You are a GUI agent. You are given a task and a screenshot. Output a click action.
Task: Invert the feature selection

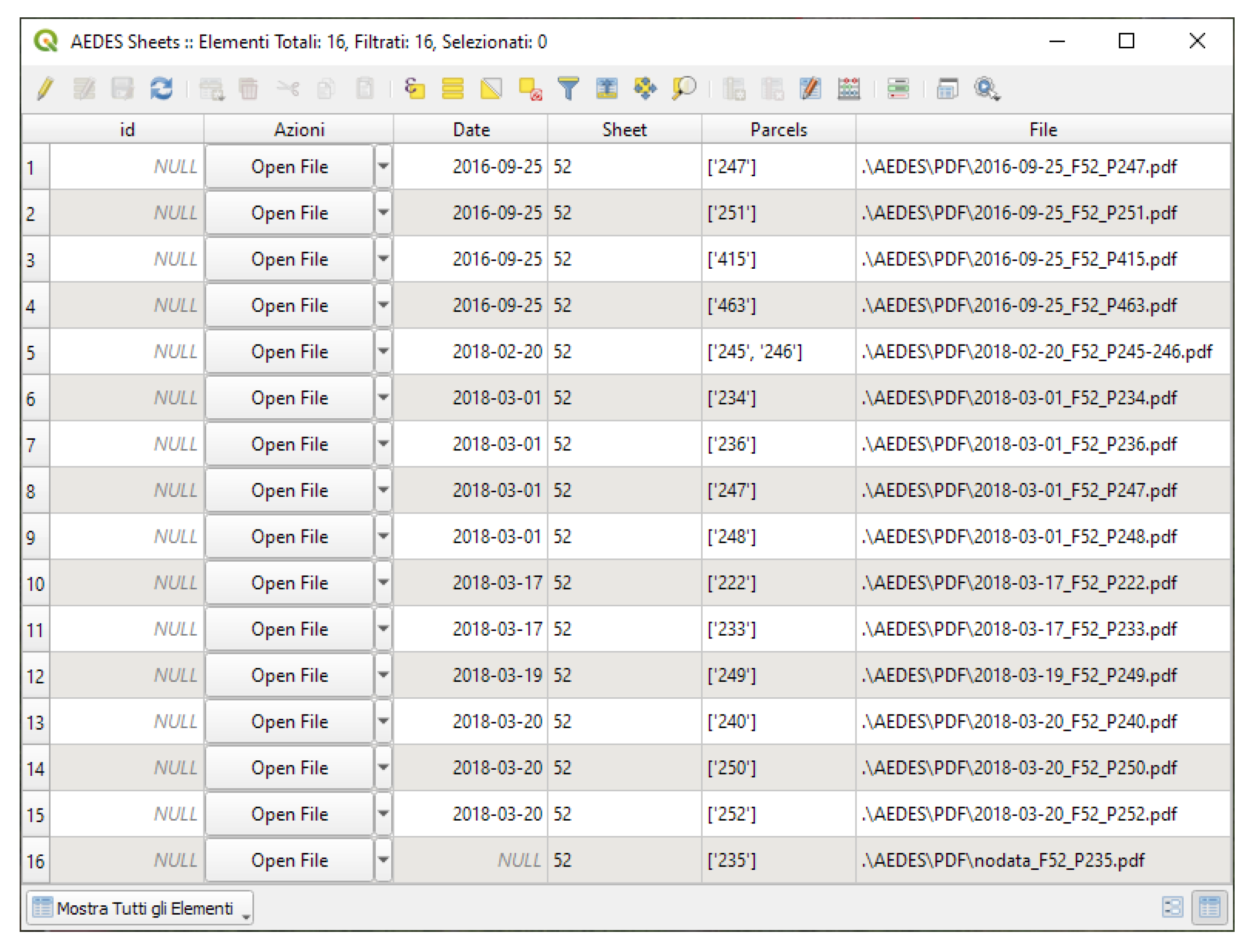[x=491, y=89]
